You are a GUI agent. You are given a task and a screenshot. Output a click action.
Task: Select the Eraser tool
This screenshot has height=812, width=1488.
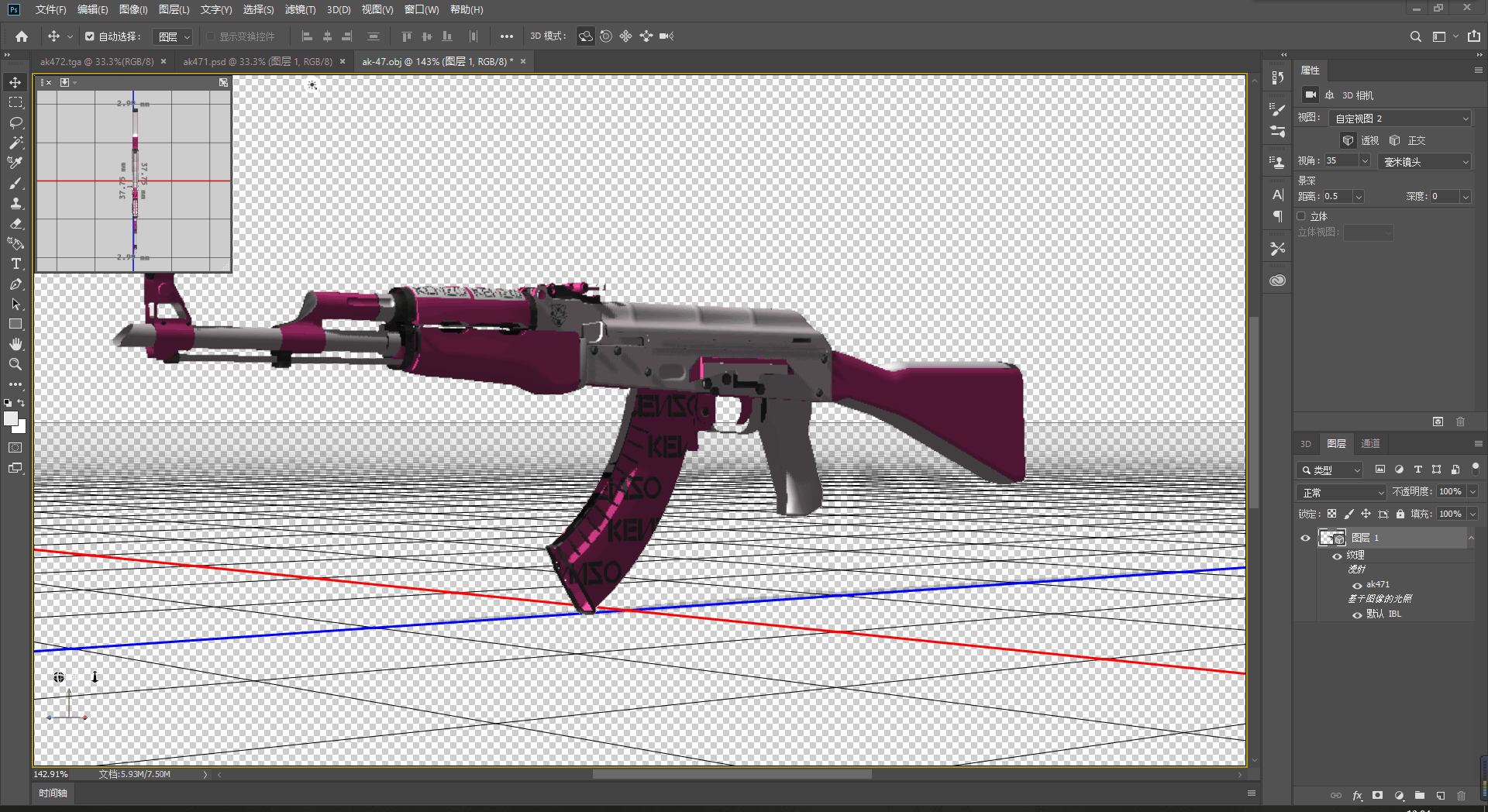click(15, 223)
